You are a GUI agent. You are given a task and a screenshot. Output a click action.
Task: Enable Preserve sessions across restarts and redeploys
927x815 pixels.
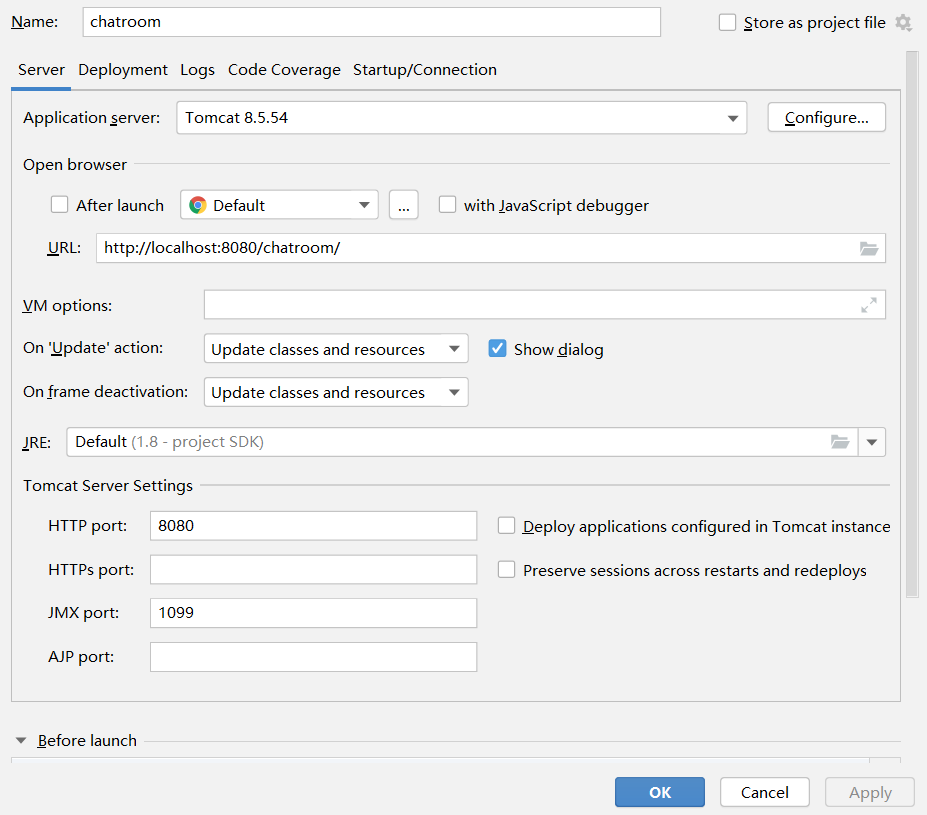coord(506,569)
